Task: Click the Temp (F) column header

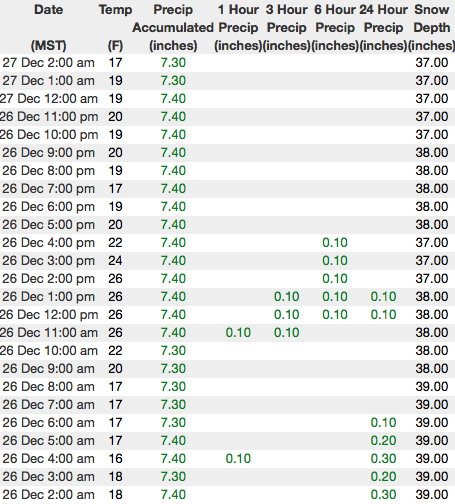Action: [115, 27]
